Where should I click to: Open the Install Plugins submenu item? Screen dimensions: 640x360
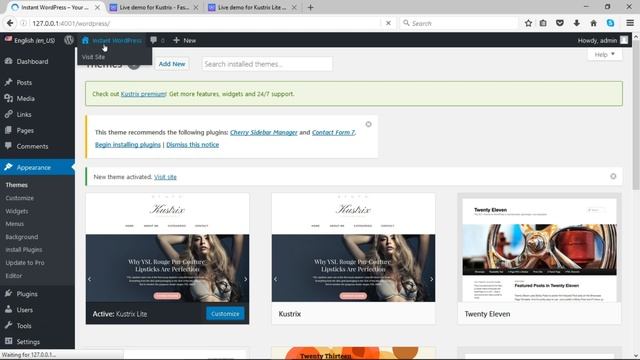pos(24,249)
